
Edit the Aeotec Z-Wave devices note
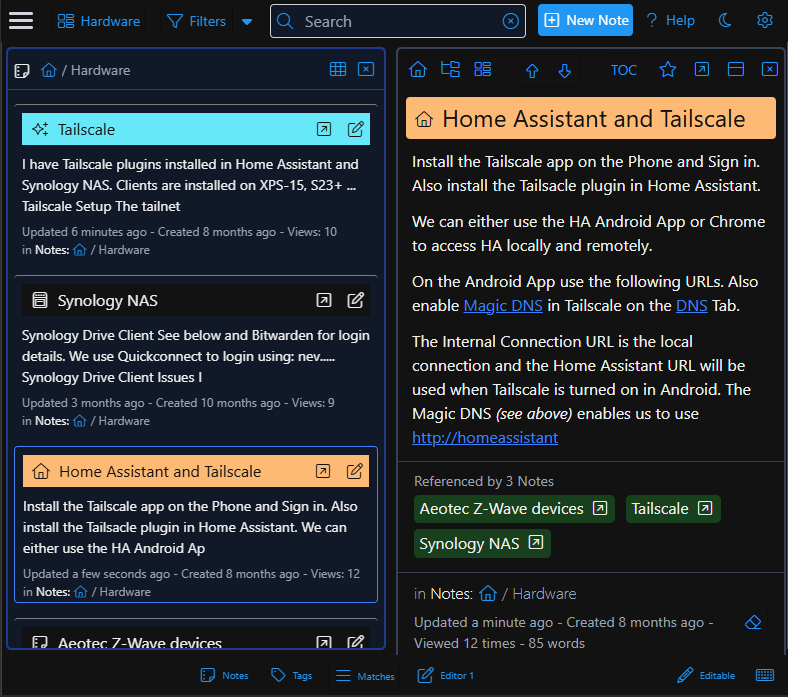coord(355,642)
